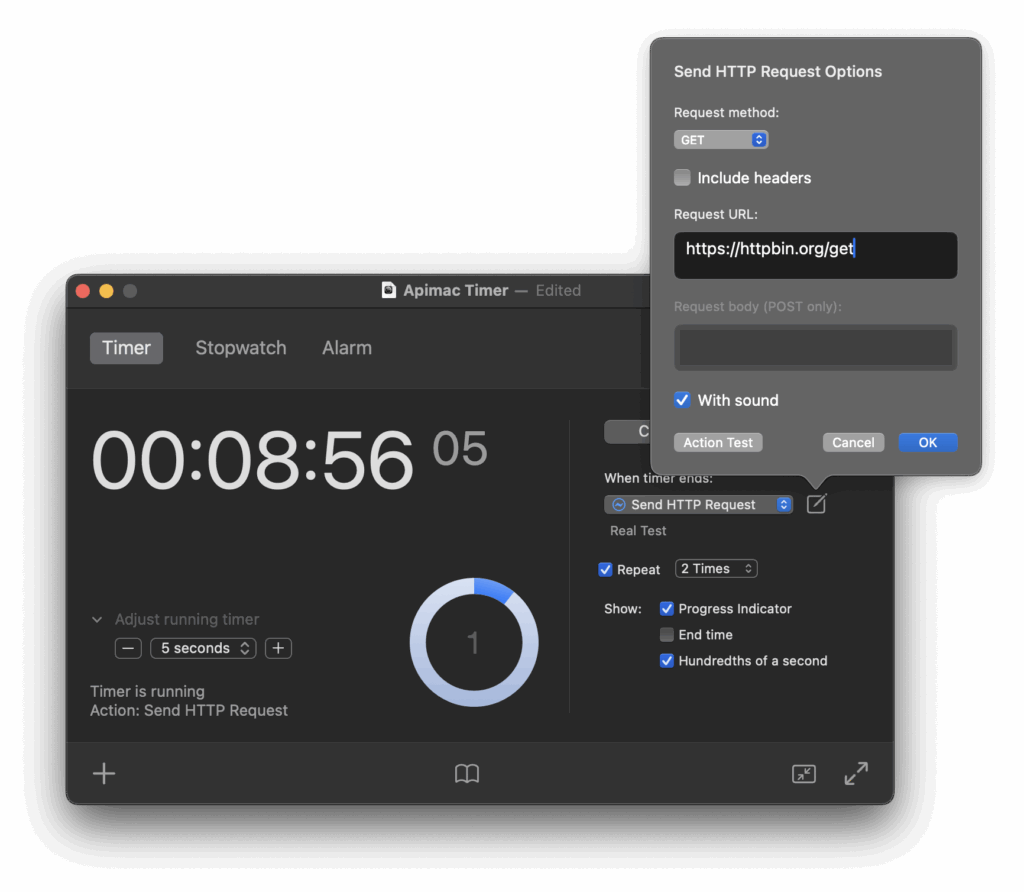The height and width of the screenshot is (892, 1024).
Task: Click the edit action options icon
Action: coord(816,505)
